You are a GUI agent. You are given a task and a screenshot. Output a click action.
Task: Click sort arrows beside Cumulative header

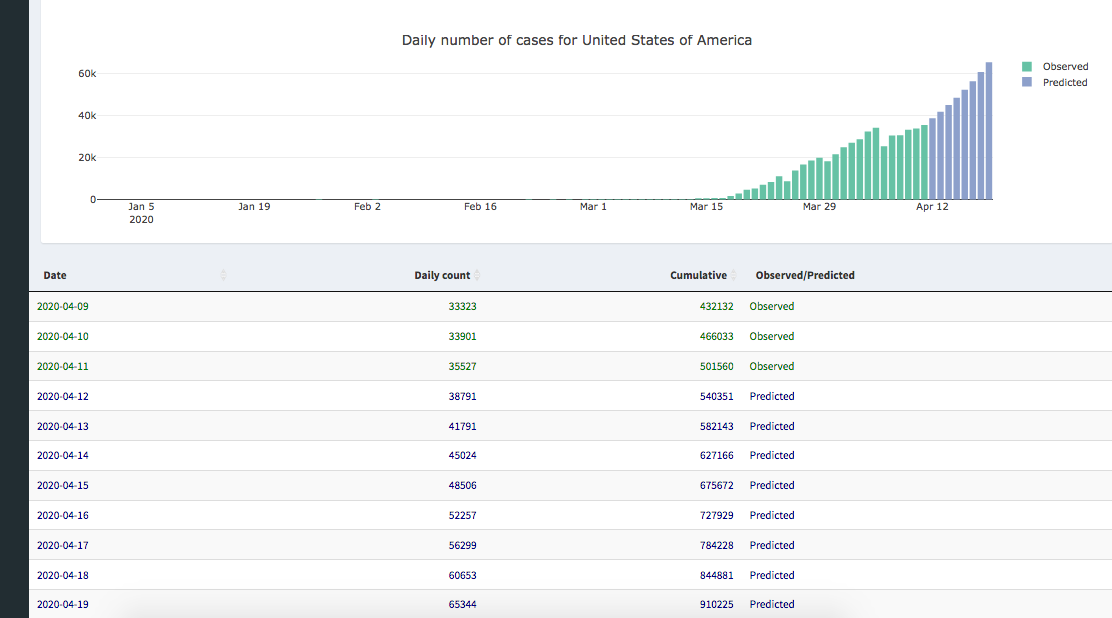[734, 275]
